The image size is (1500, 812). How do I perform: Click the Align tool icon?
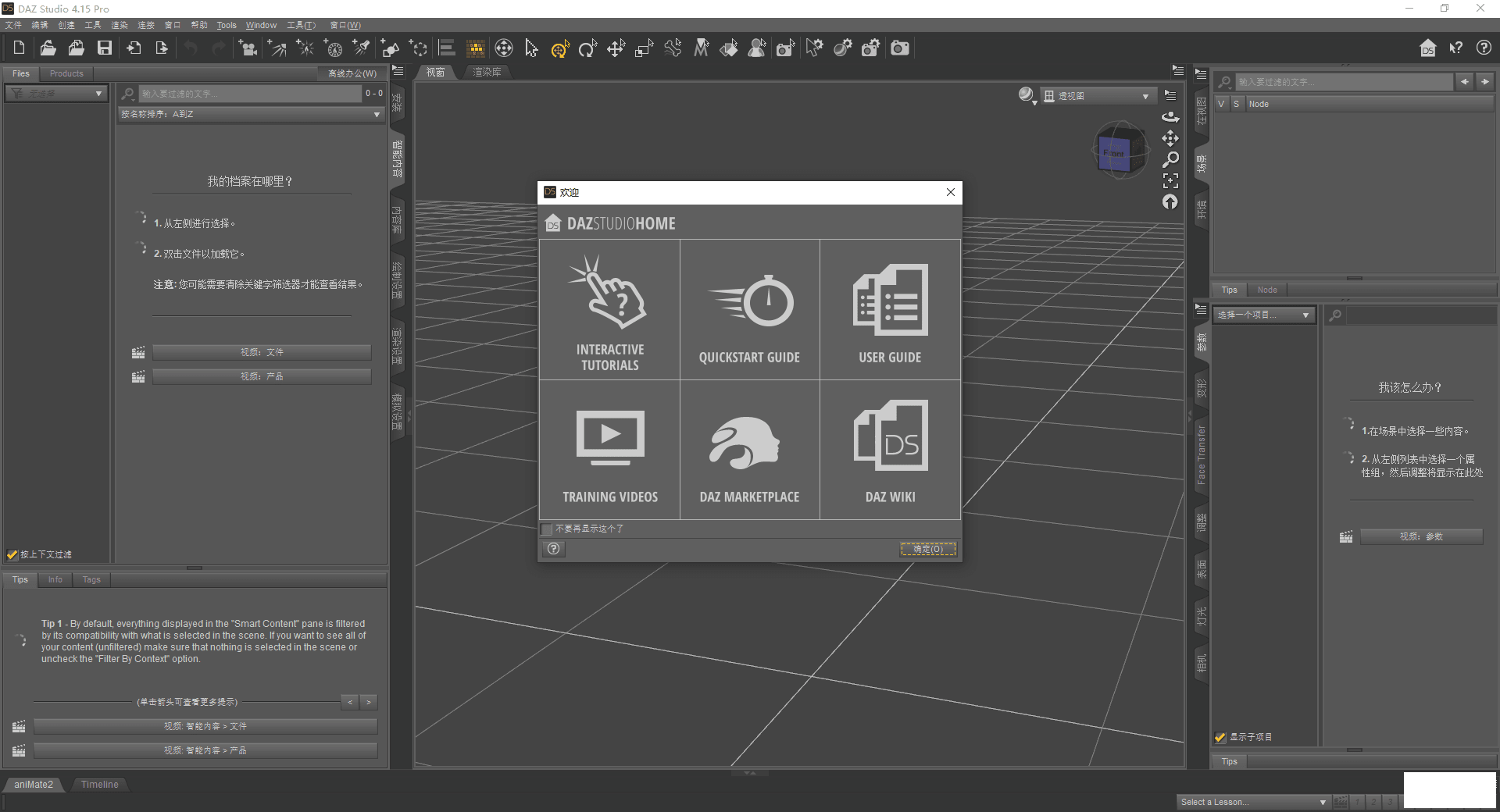447,48
